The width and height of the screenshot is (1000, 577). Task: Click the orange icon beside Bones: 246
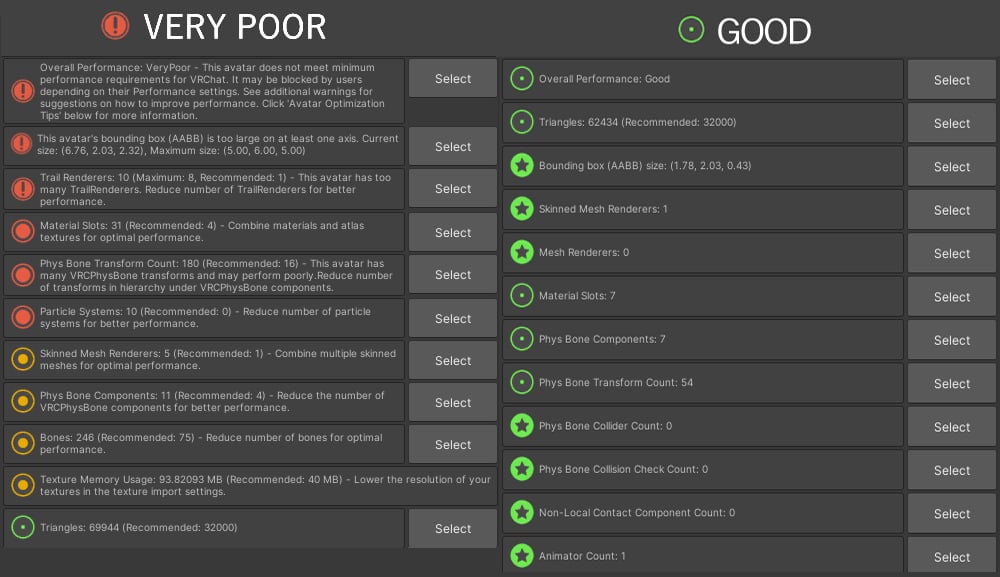coord(23,443)
